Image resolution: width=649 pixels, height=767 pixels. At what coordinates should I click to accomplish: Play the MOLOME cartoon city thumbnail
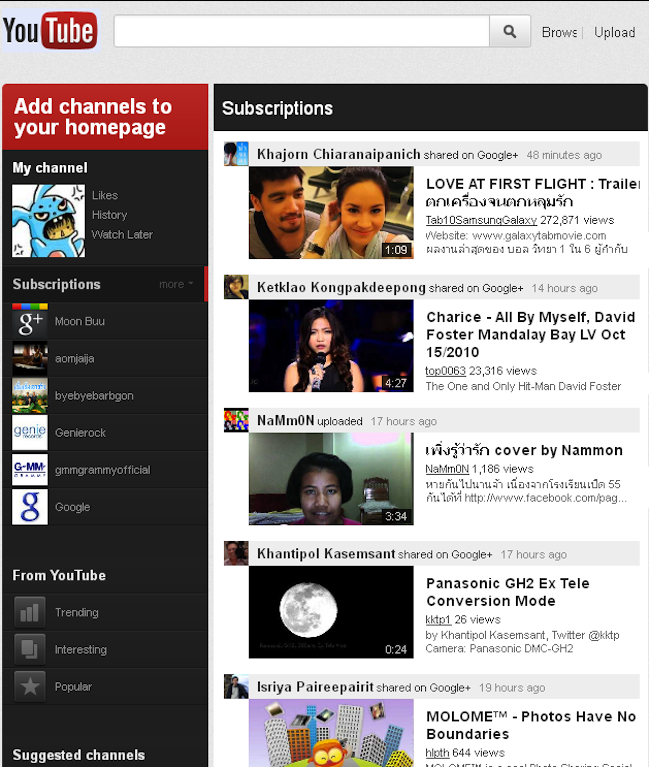331,733
